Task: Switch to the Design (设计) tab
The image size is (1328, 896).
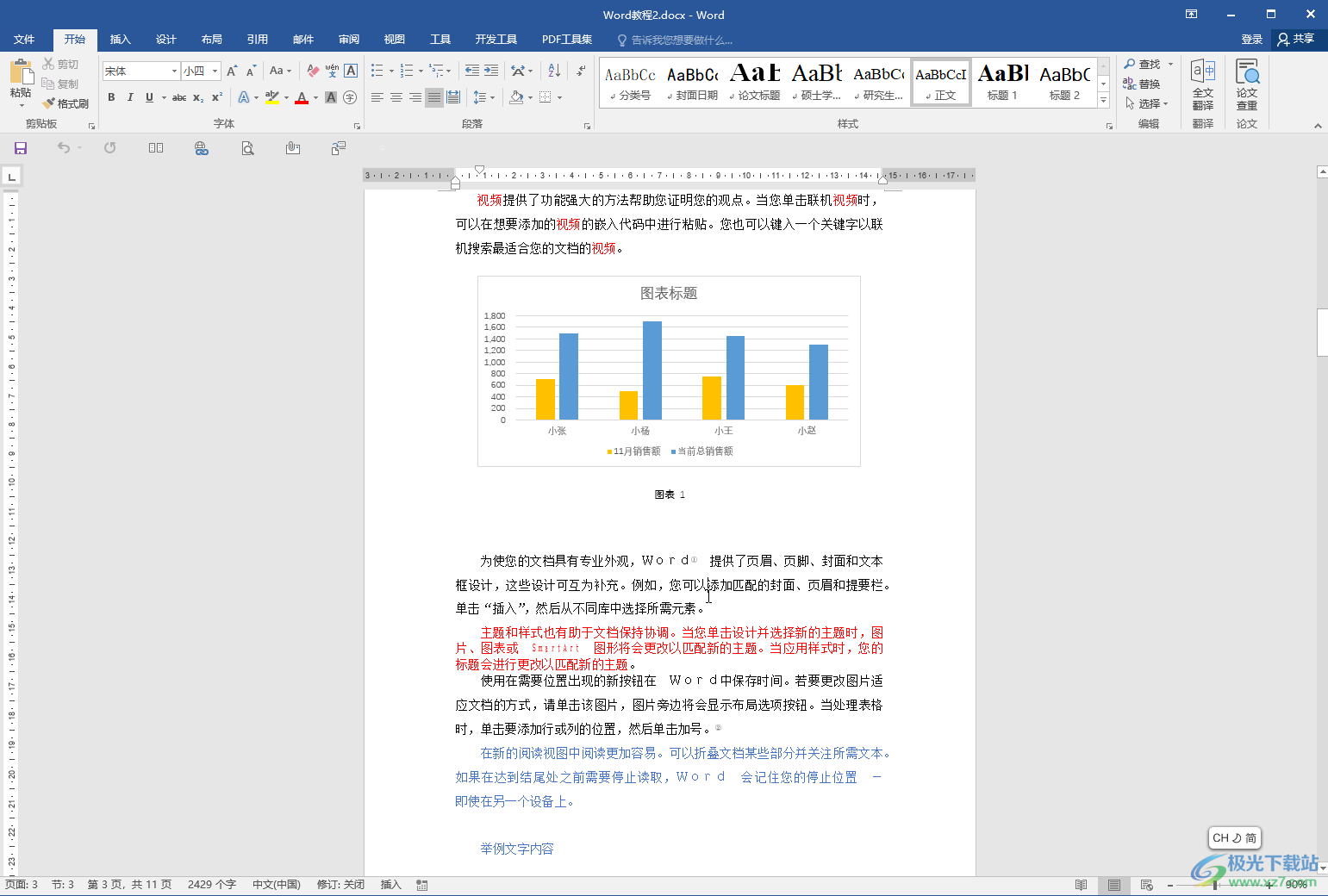Action: click(x=166, y=40)
